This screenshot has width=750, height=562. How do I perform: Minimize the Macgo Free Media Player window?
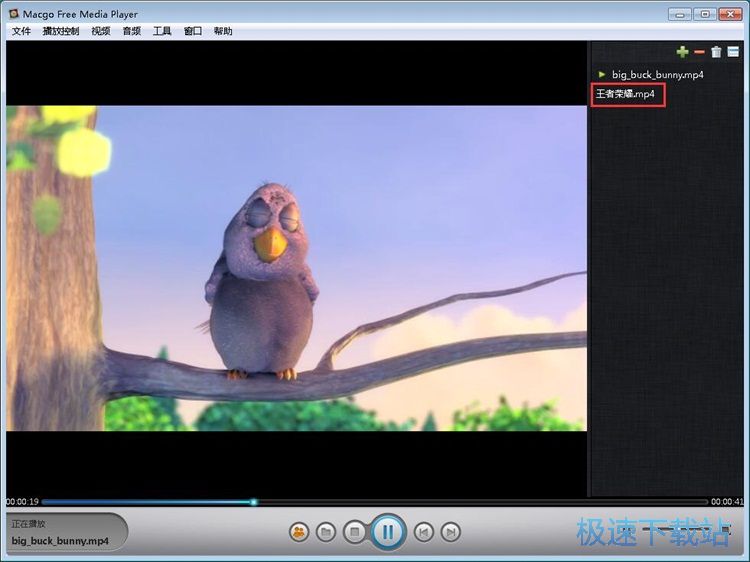680,14
